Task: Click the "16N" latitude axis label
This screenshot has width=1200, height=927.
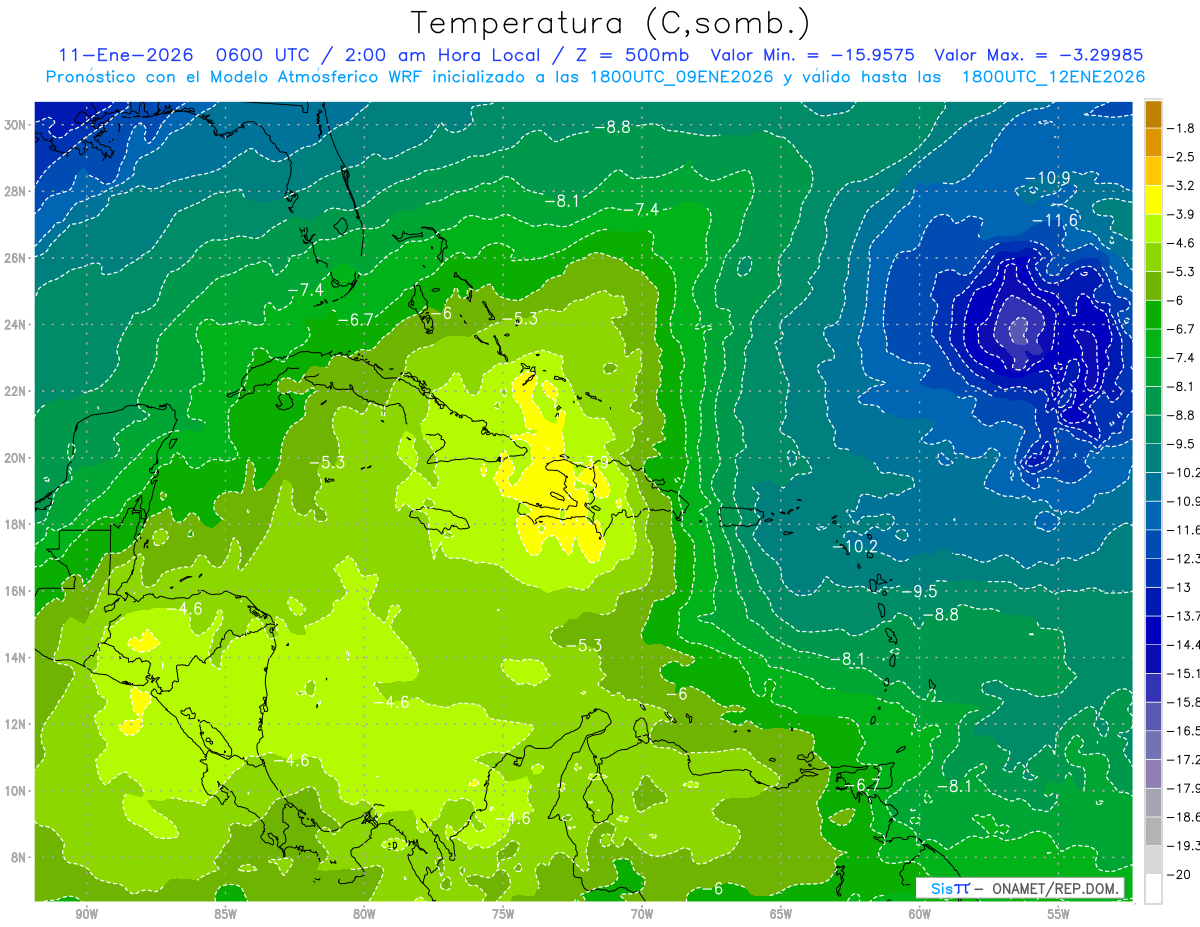Action: pos(15,591)
